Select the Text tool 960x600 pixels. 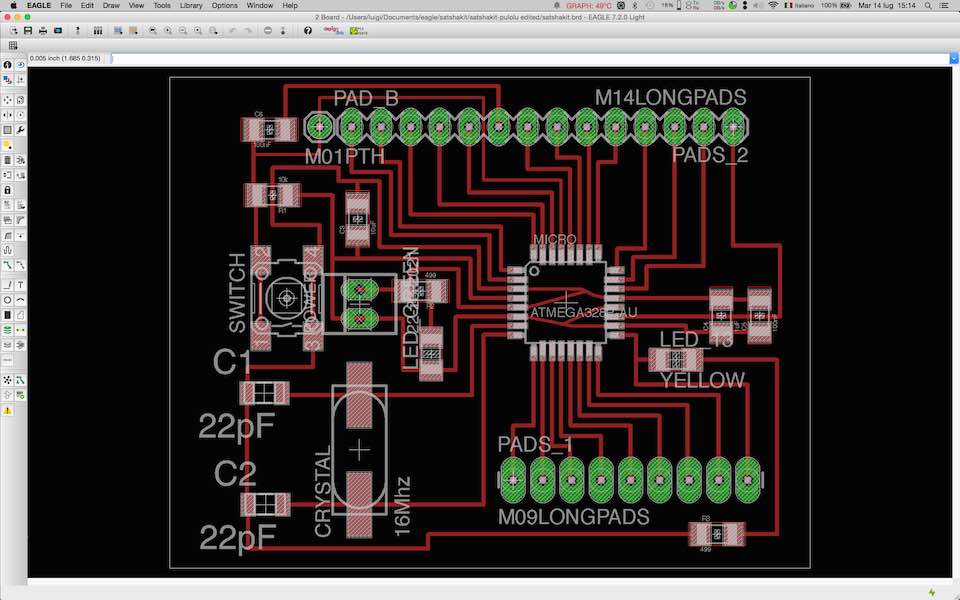click(x=20, y=285)
